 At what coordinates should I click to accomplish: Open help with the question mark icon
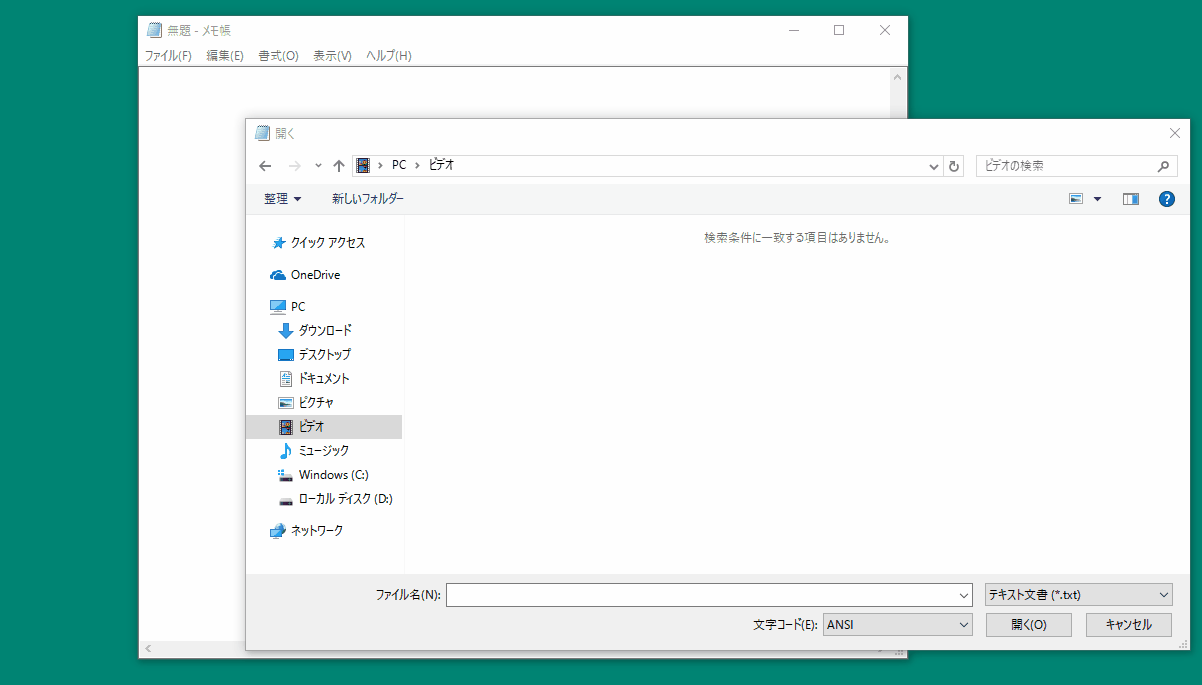coord(1166,199)
